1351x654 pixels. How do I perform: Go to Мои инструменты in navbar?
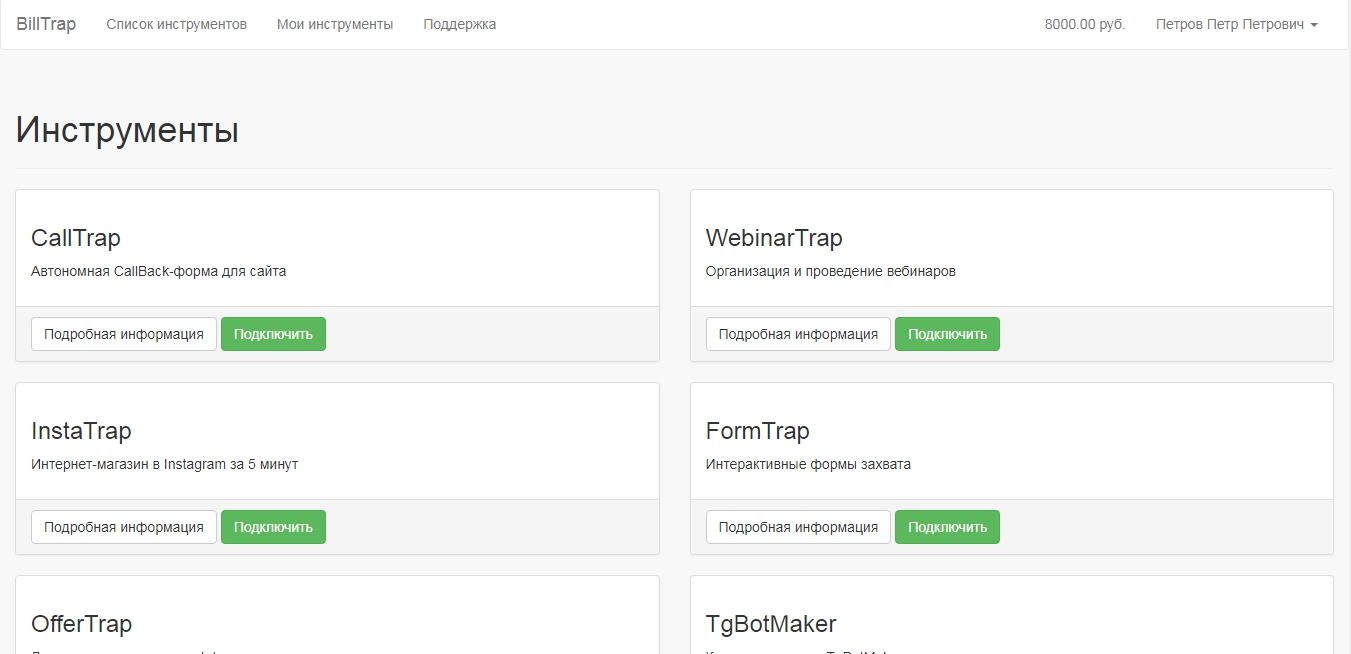click(335, 24)
